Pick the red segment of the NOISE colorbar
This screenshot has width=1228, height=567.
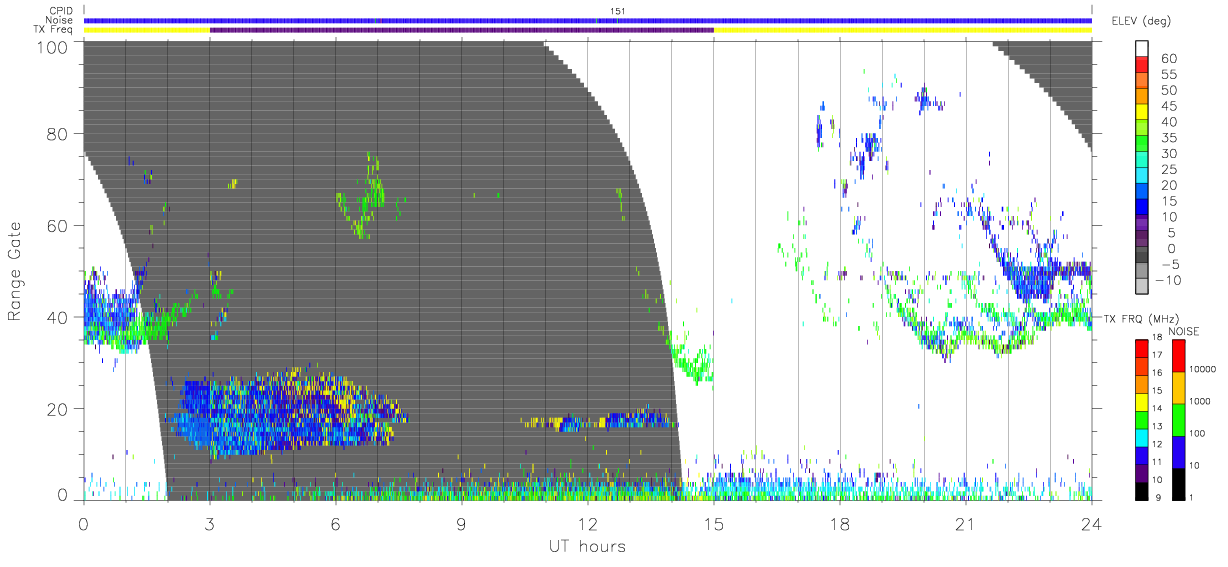1180,356
